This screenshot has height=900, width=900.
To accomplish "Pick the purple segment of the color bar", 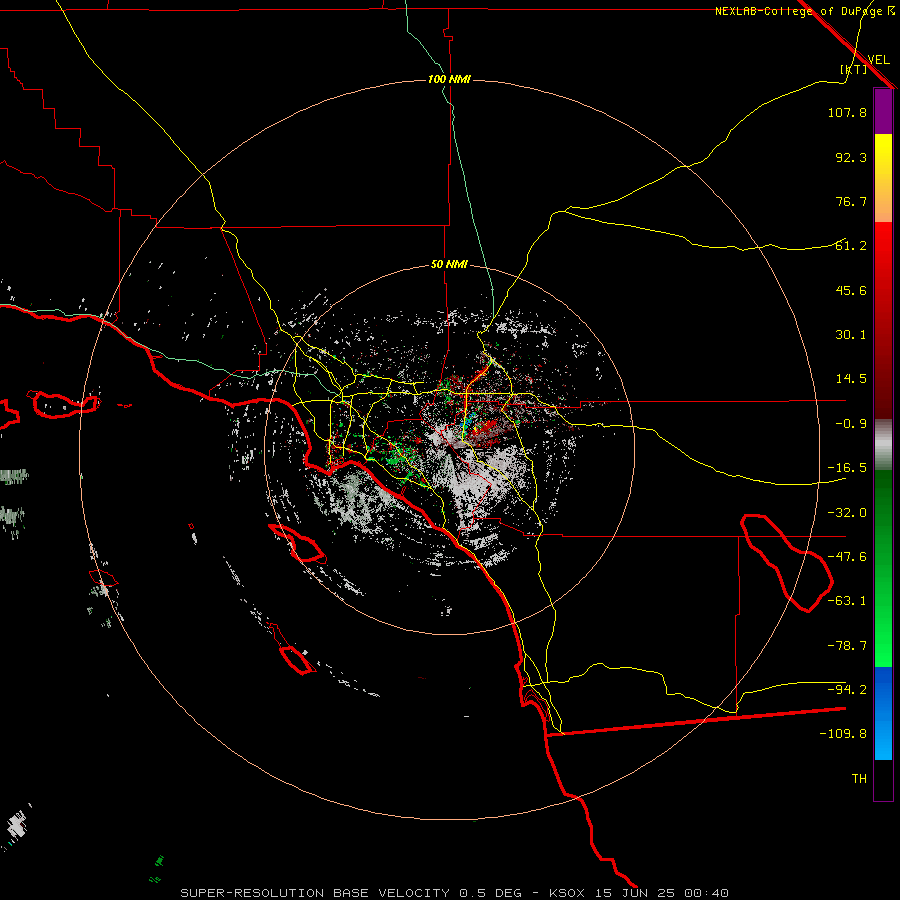I will (883, 111).
